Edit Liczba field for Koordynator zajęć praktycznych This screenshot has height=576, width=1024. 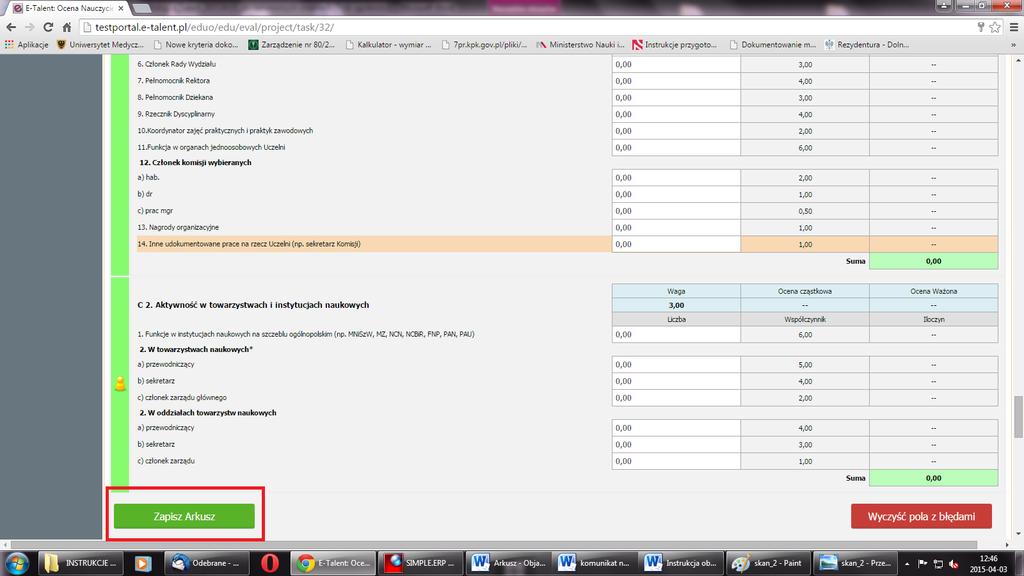(x=676, y=131)
